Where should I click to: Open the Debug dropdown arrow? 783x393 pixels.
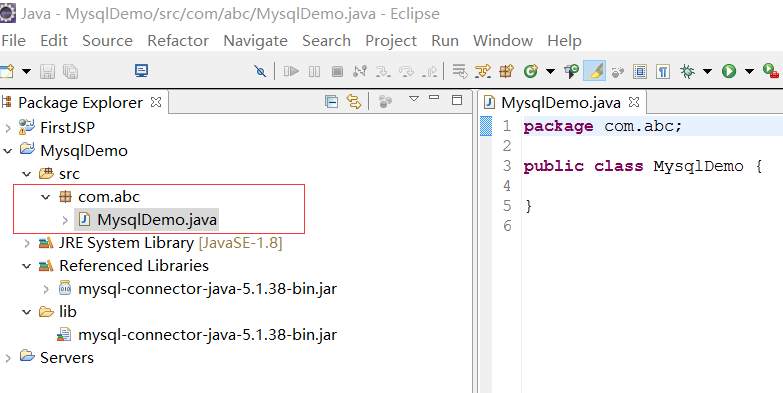pyautogui.click(x=708, y=71)
